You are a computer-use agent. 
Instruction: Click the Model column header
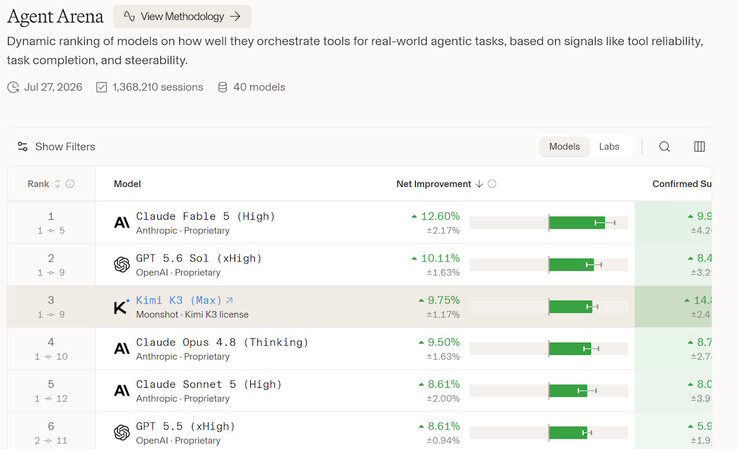[127, 184]
